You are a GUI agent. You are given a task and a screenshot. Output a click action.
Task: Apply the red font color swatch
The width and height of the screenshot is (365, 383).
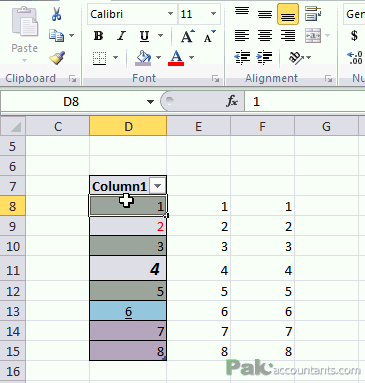pyautogui.click(x=176, y=58)
